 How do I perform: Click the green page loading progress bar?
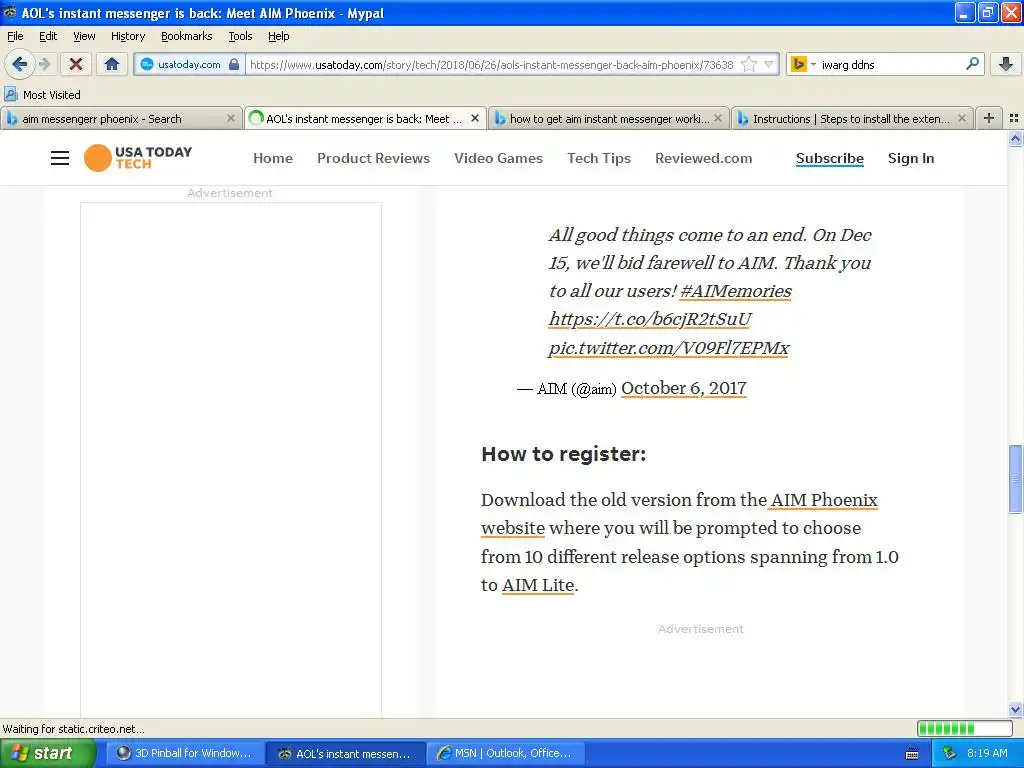[965, 728]
